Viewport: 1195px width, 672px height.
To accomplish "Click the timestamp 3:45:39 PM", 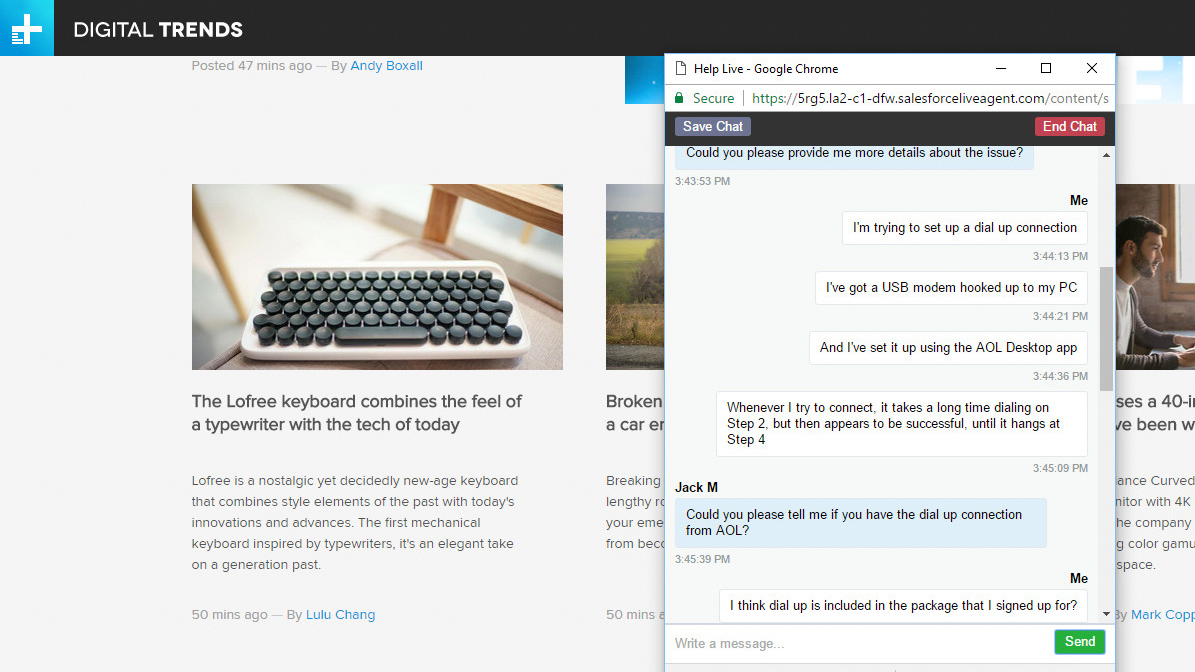I will click(x=702, y=559).
